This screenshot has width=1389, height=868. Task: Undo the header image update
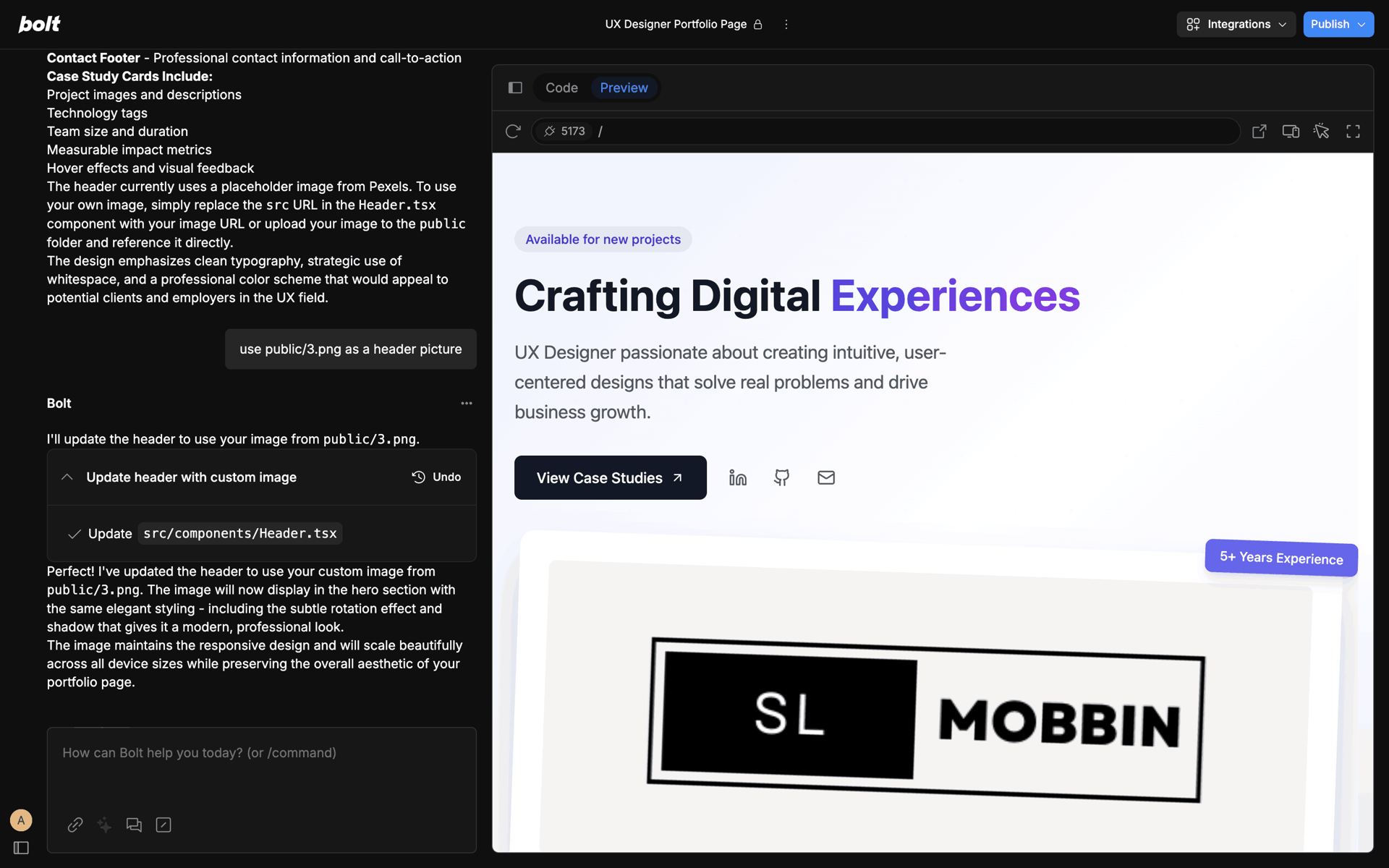pyautogui.click(x=436, y=477)
